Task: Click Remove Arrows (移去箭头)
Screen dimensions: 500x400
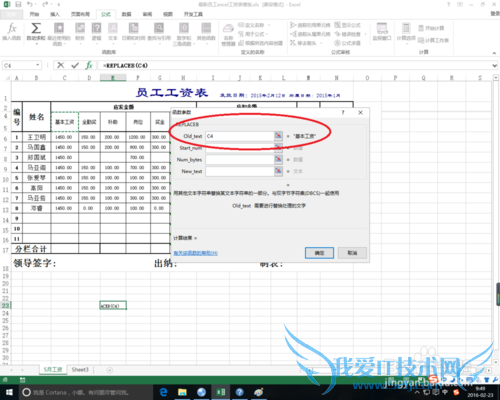Action: [x=305, y=43]
